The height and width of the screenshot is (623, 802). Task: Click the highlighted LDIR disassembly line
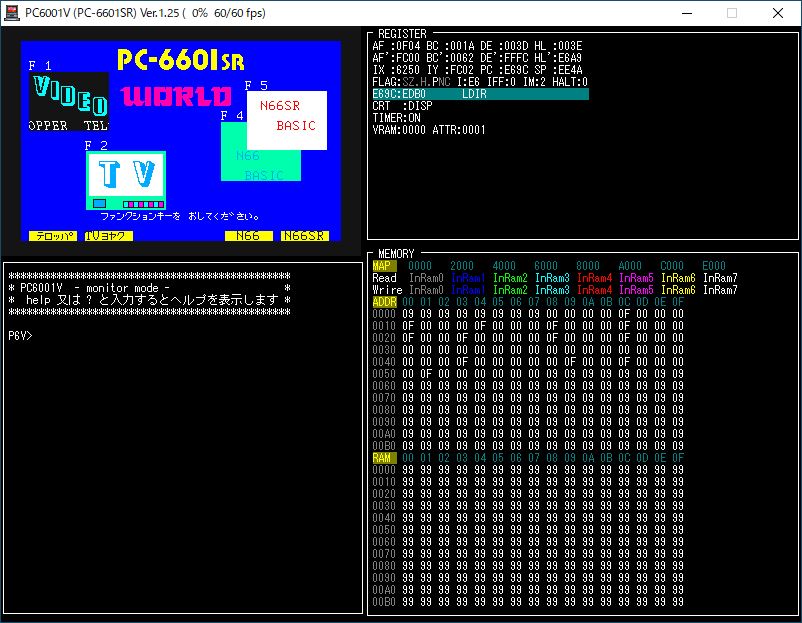[x=480, y=94]
